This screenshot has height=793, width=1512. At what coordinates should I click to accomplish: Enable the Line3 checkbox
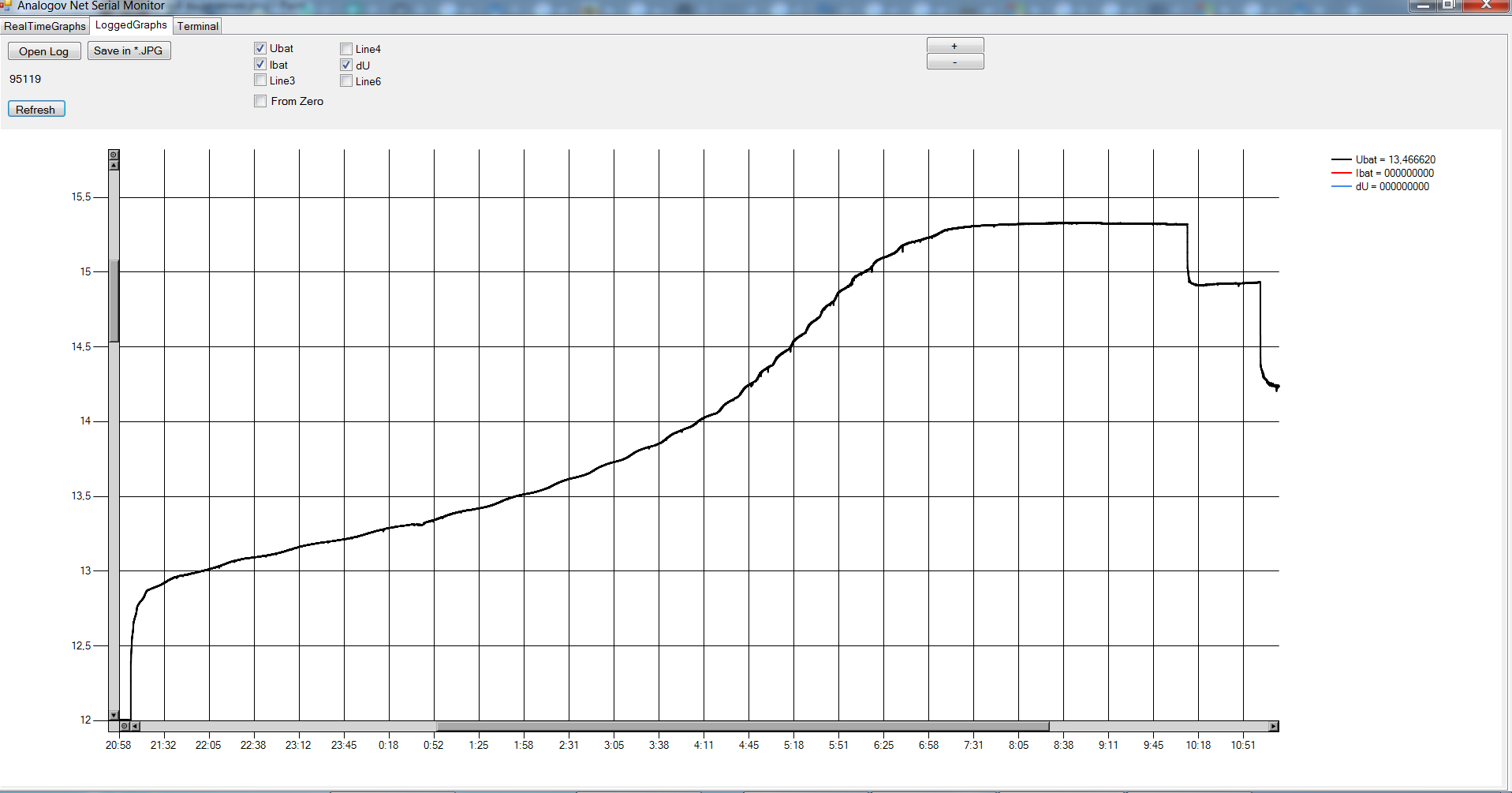coord(260,80)
